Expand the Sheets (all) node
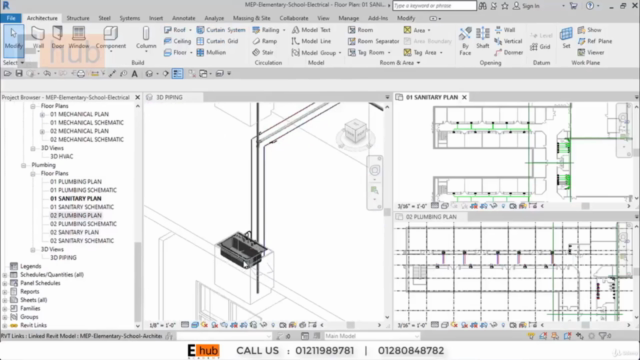The image size is (640, 360). [x=5, y=300]
